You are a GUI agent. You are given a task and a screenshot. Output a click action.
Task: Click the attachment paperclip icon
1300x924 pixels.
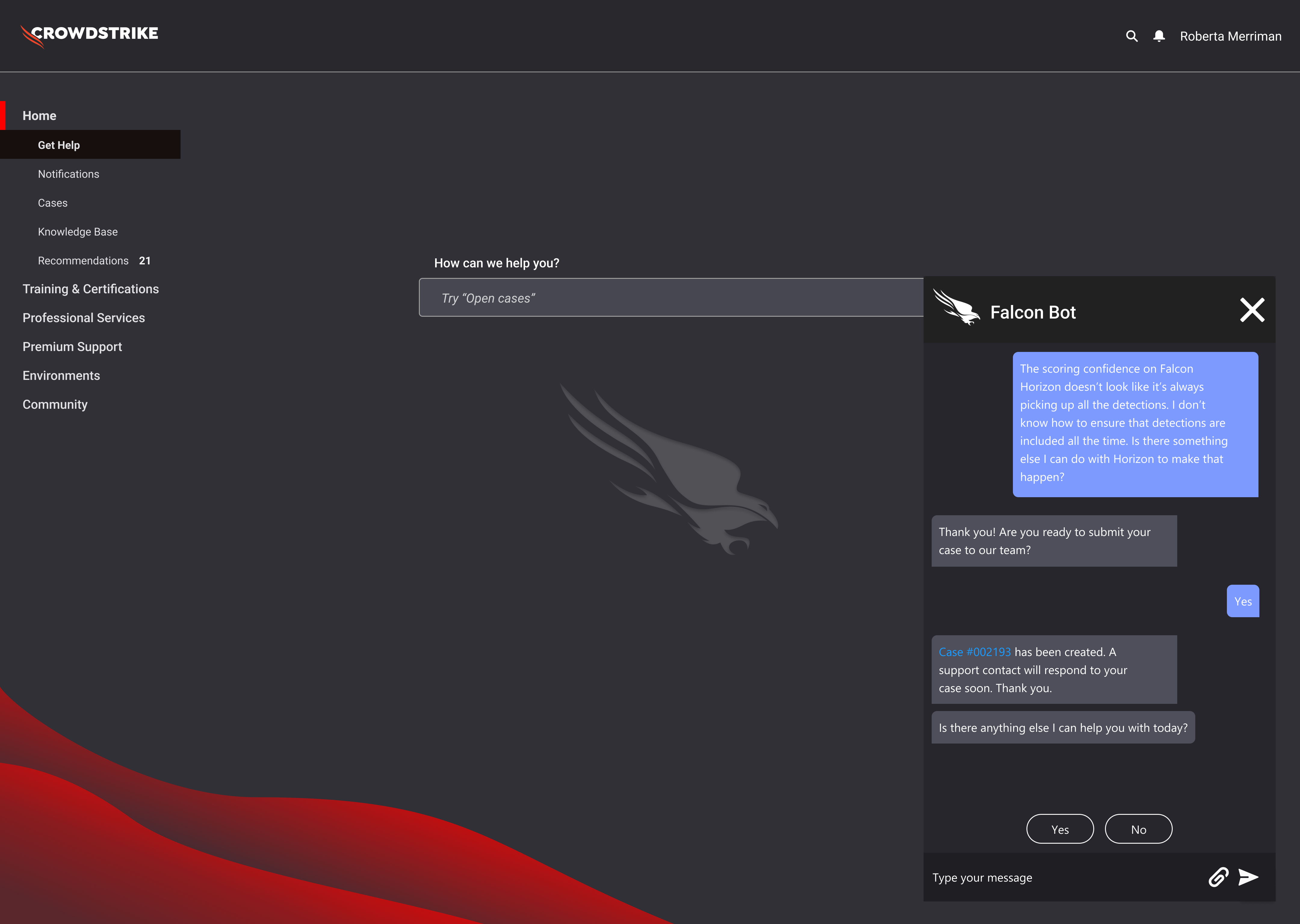[1219, 877]
